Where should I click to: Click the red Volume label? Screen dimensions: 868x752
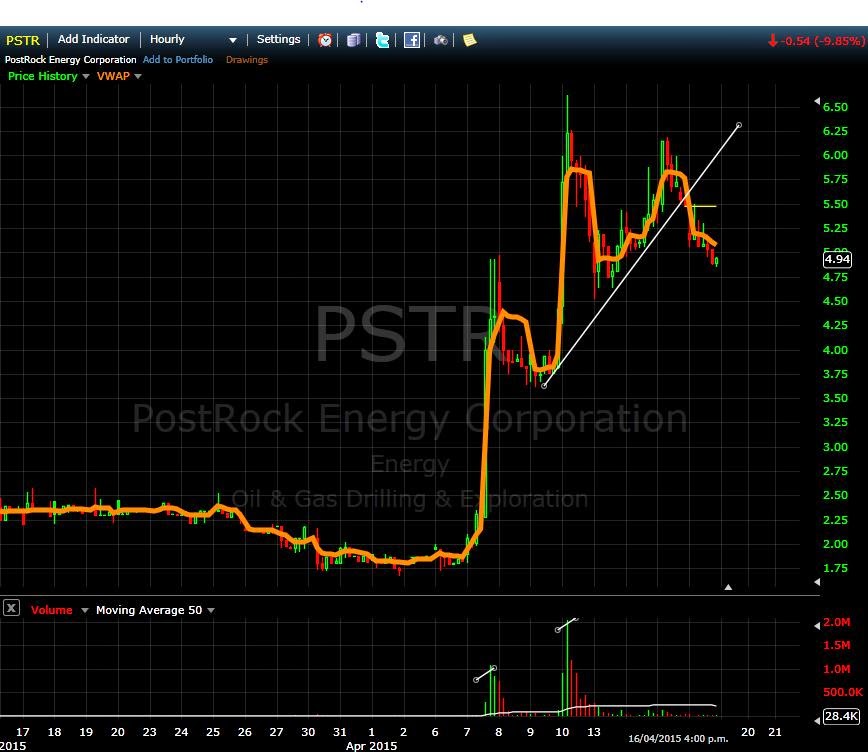tap(51, 610)
